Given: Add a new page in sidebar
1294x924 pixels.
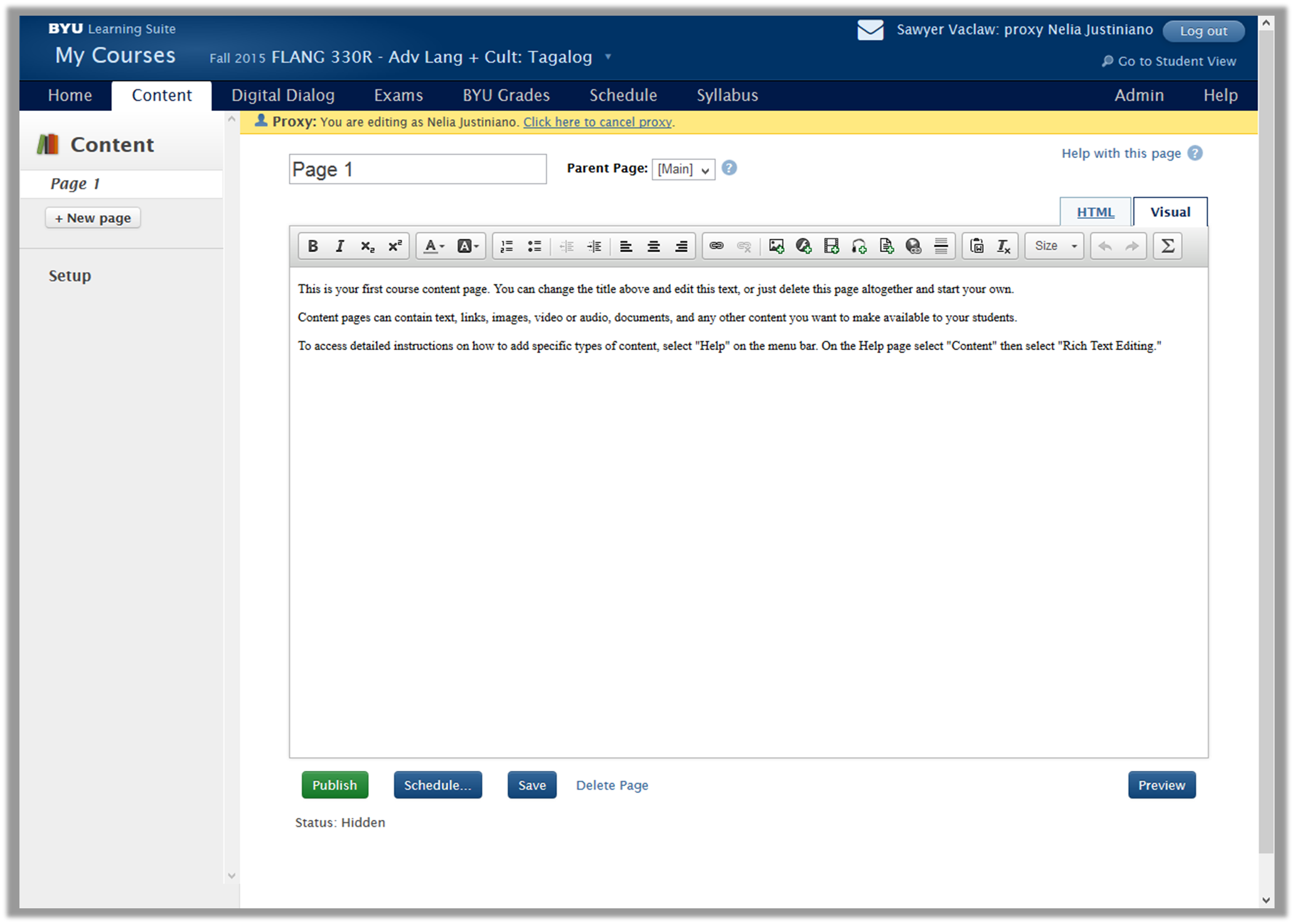Looking at the screenshot, I should tap(93, 218).
